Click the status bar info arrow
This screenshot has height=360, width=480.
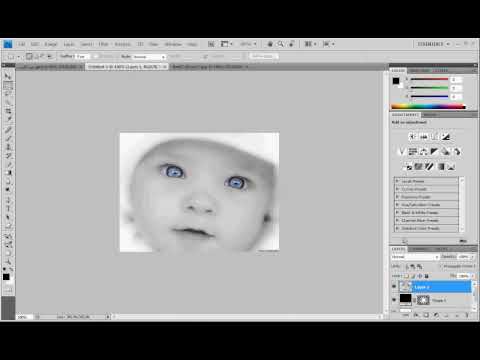click(x=108, y=317)
